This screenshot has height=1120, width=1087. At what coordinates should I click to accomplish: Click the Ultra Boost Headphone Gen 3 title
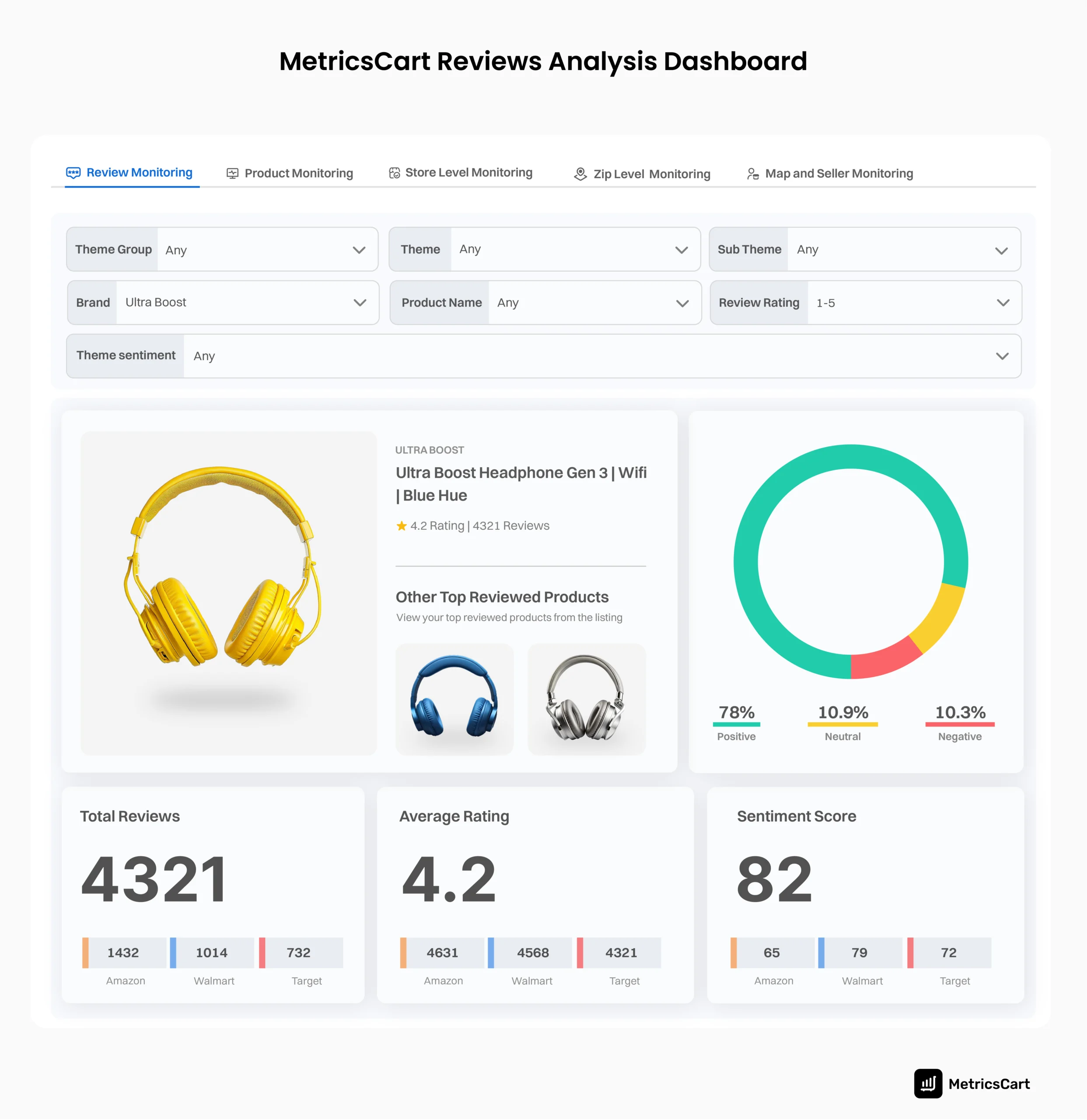[521, 483]
